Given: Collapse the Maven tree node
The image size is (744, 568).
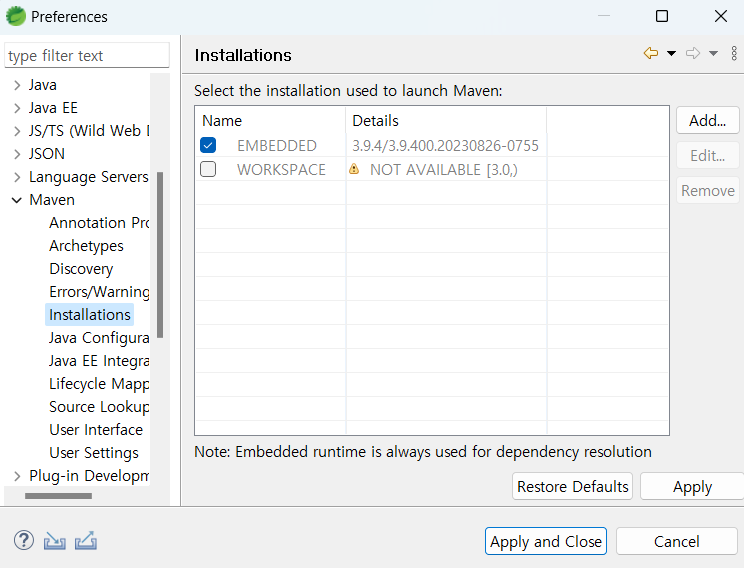Looking at the screenshot, I should tap(17, 200).
